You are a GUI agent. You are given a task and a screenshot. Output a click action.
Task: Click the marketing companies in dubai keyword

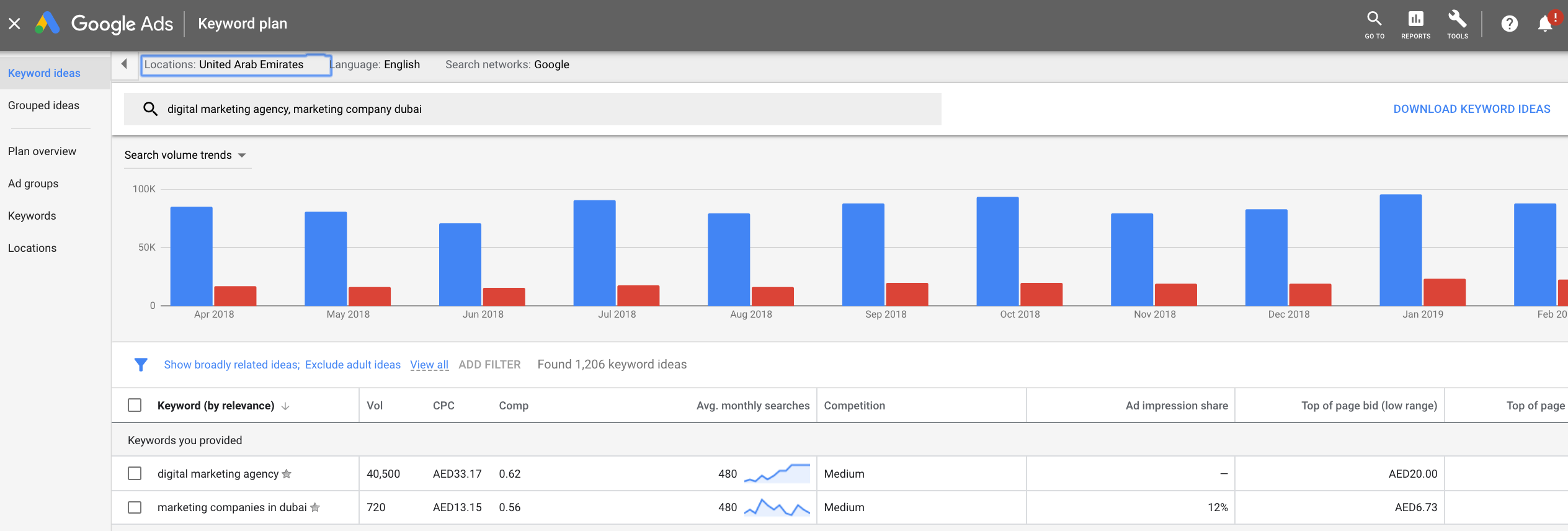coord(232,507)
